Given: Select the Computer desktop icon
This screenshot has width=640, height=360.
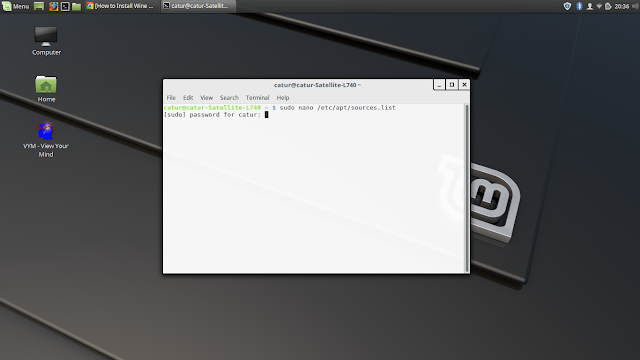Looking at the screenshot, I should (46, 41).
